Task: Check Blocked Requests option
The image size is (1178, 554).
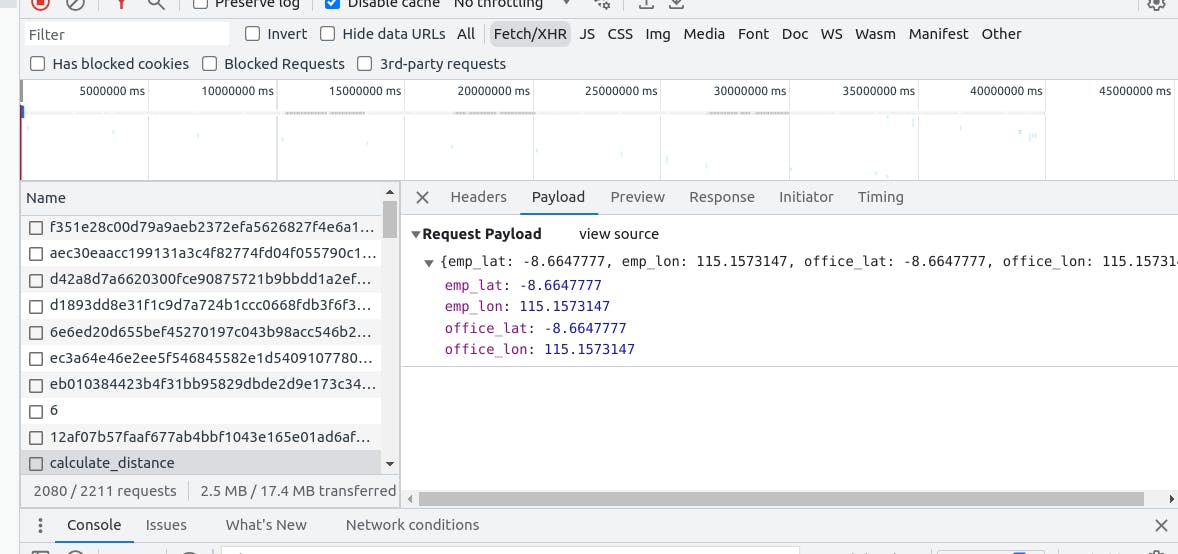Action: tap(210, 64)
